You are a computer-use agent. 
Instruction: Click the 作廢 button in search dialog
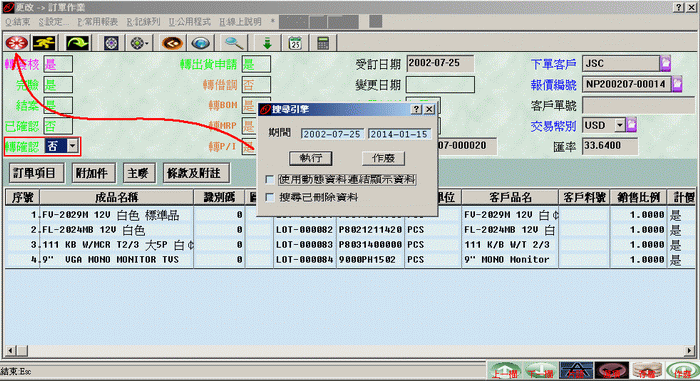pyautogui.click(x=383, y=158)
